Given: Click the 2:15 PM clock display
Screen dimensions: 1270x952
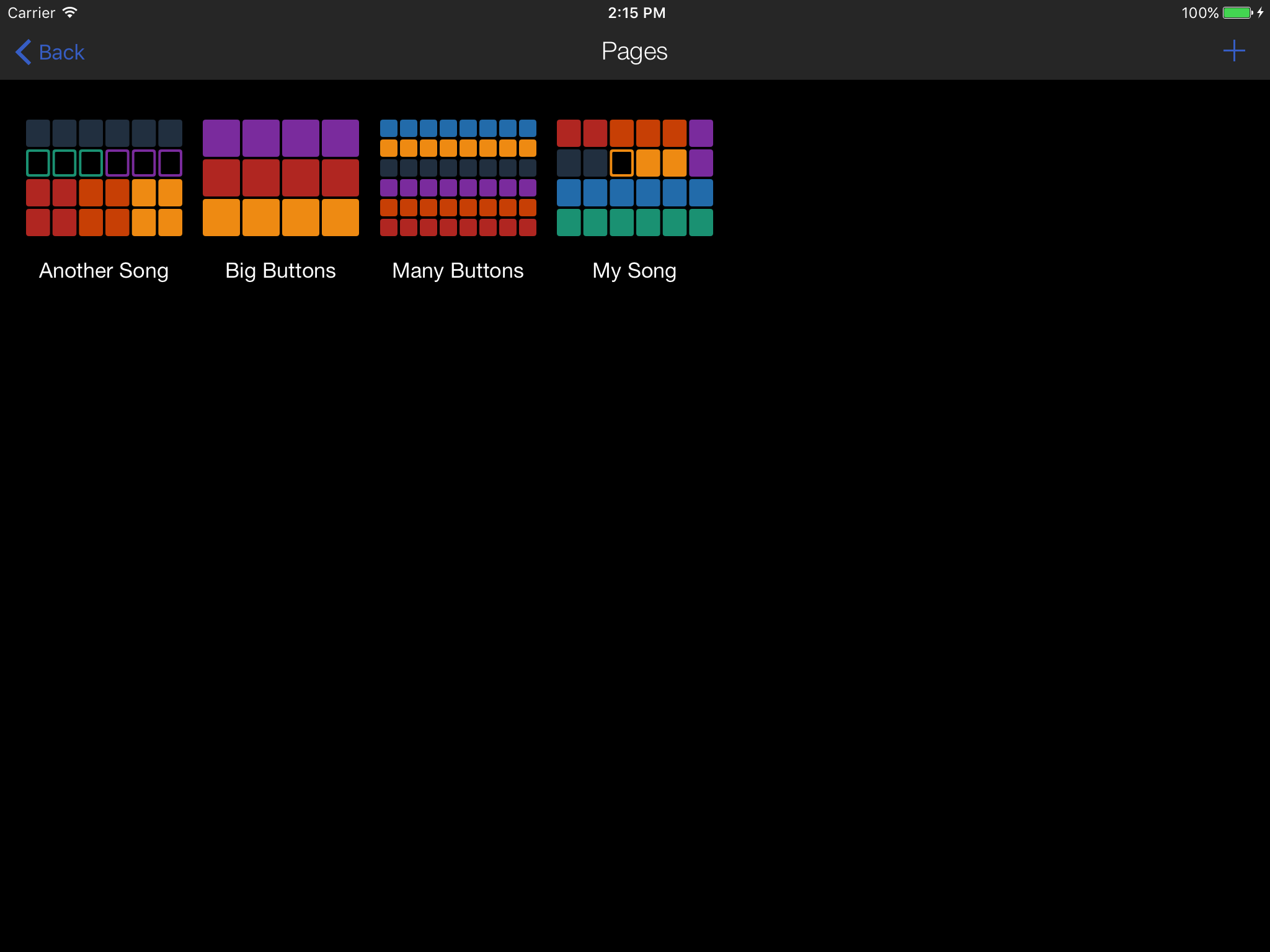Looking at the screenshot, I should [636, 12].
